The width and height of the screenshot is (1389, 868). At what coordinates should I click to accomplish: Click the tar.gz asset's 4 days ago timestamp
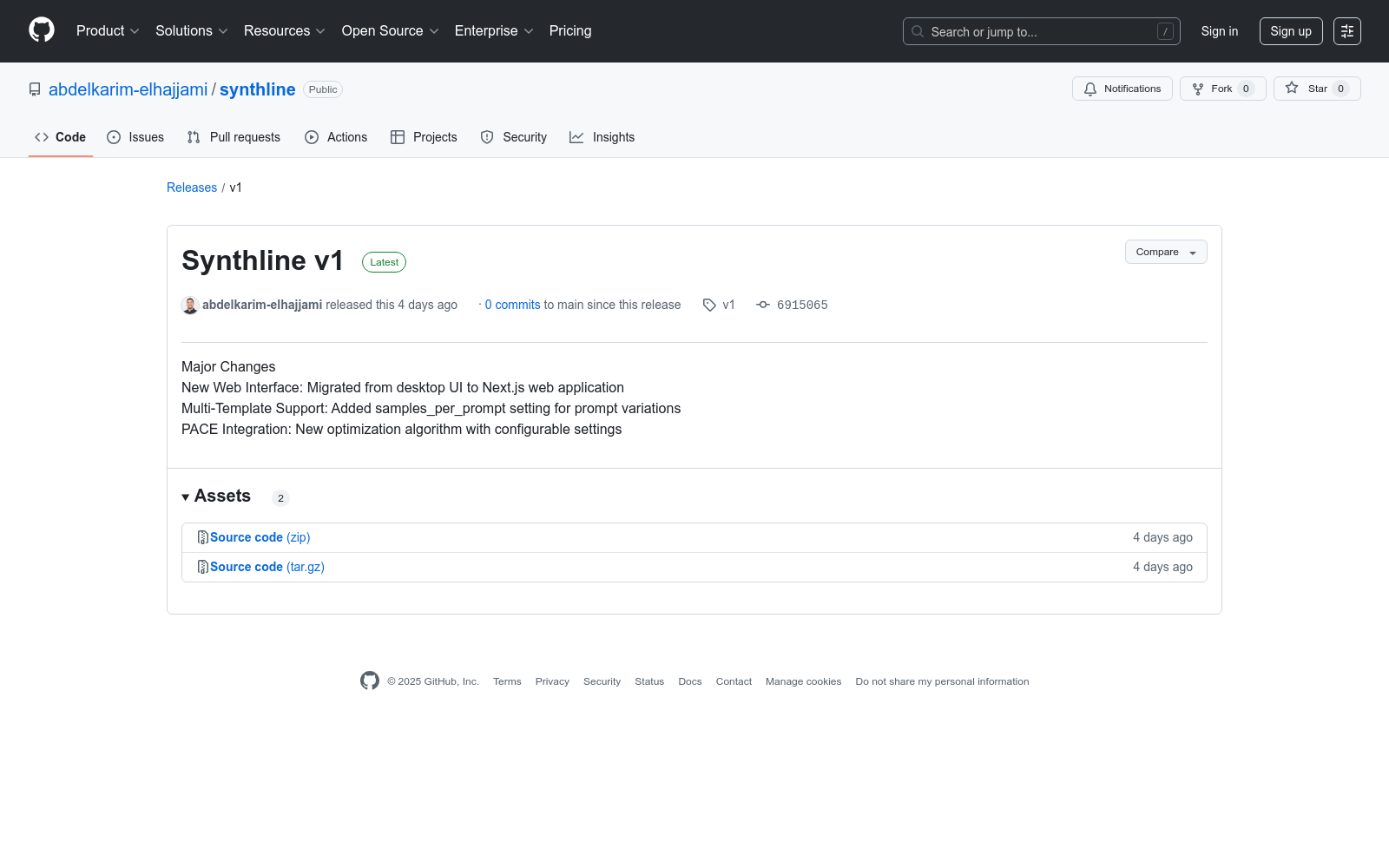point(1162,567)
